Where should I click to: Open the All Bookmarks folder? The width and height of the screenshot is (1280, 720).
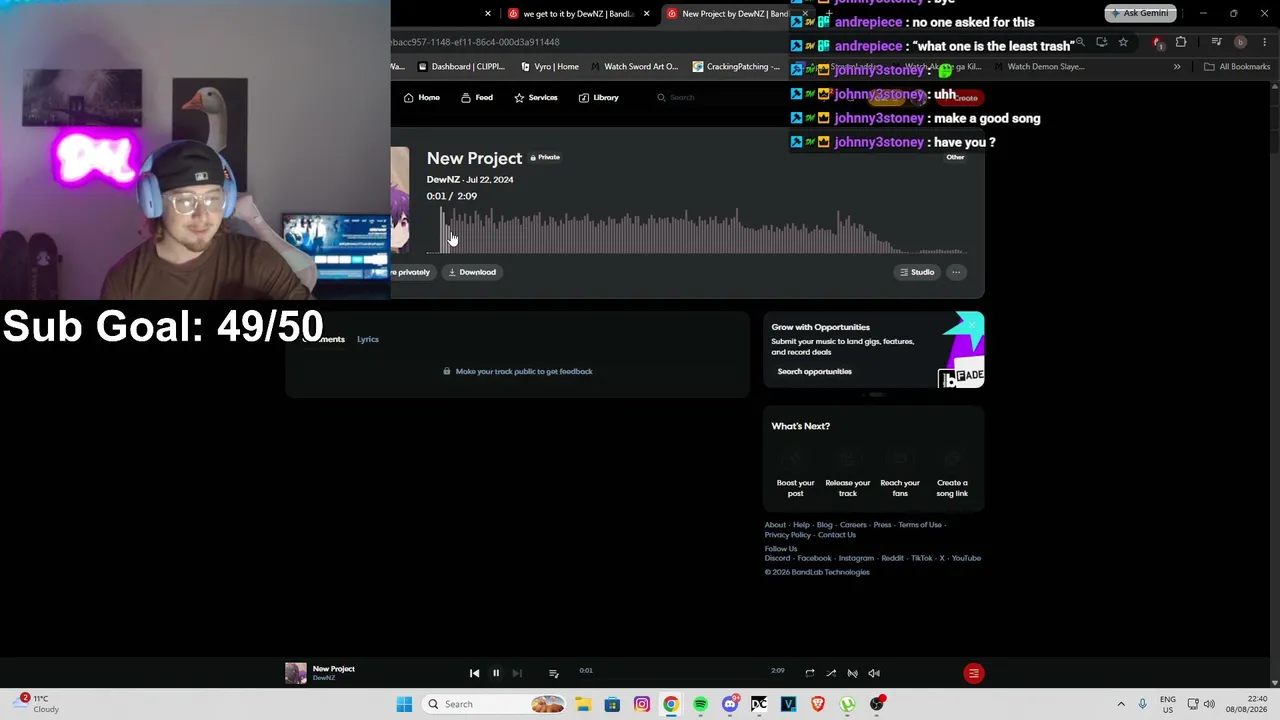point(1237,67)
